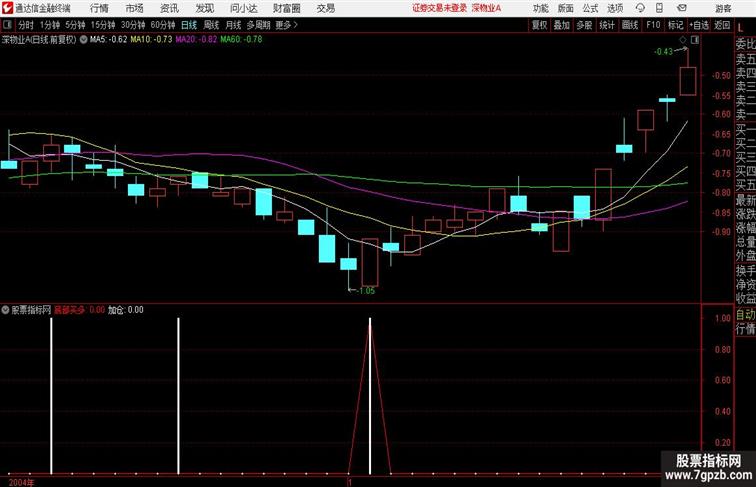Open the 公式 menu
The width and height of the screenshot is (756, 487).
(x=590, y=8)
